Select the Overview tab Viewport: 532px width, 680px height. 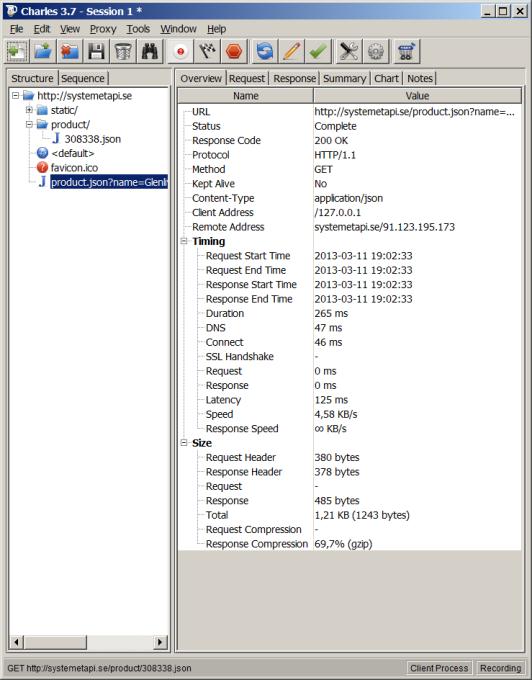coord(201,78)
